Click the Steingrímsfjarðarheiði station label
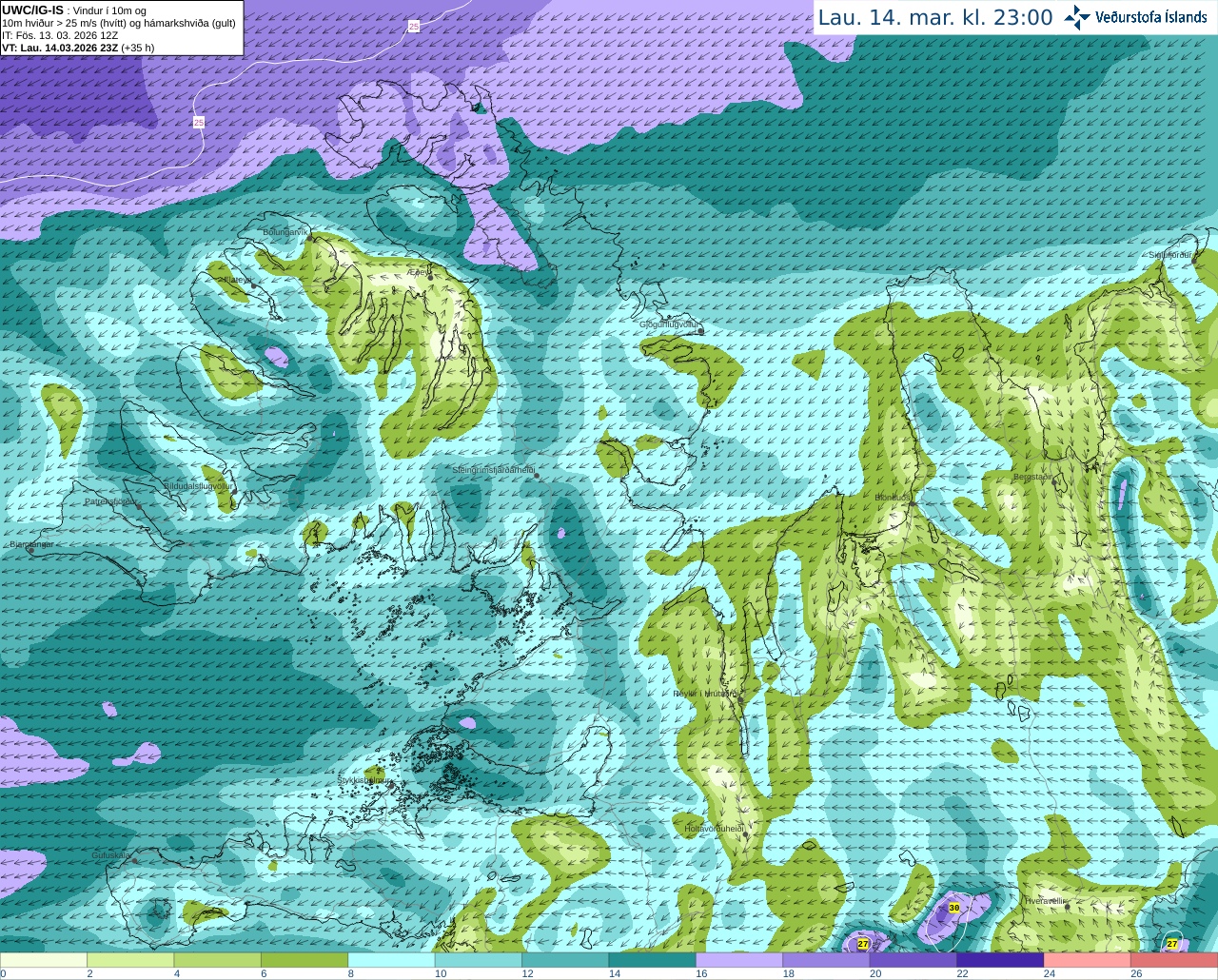Viewport: 1218px width, 980px height. (493, 470)
